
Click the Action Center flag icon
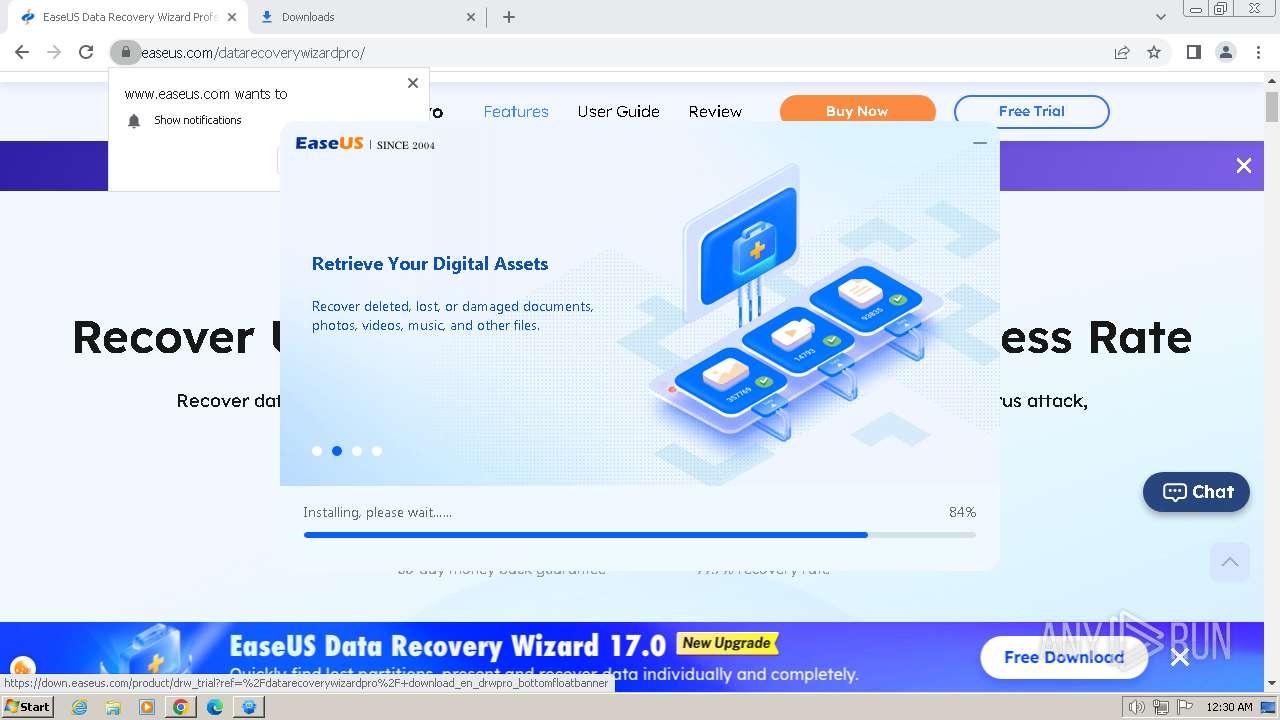coord(1185,707)
